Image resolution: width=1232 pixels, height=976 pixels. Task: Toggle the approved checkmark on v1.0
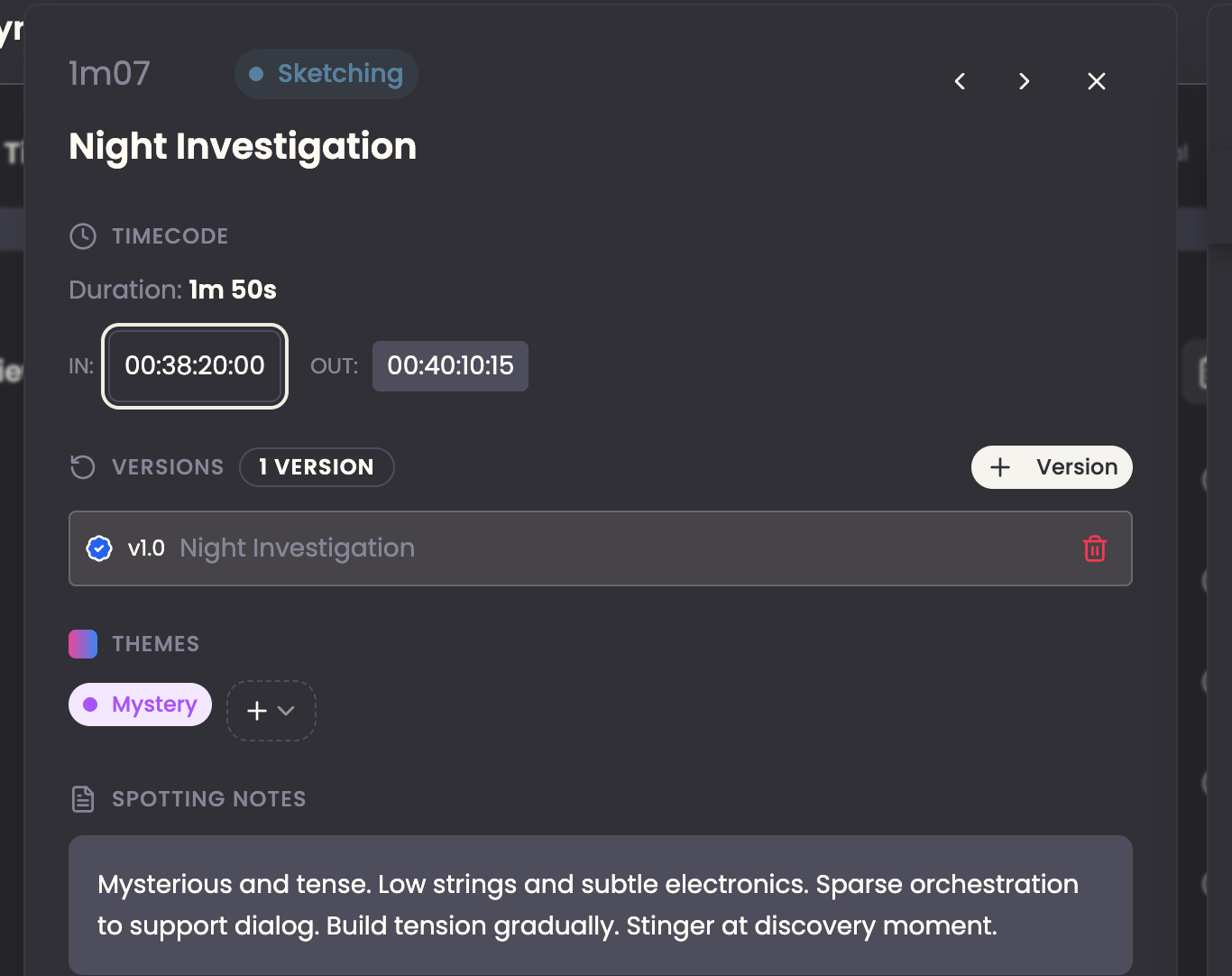coord(99,548)
